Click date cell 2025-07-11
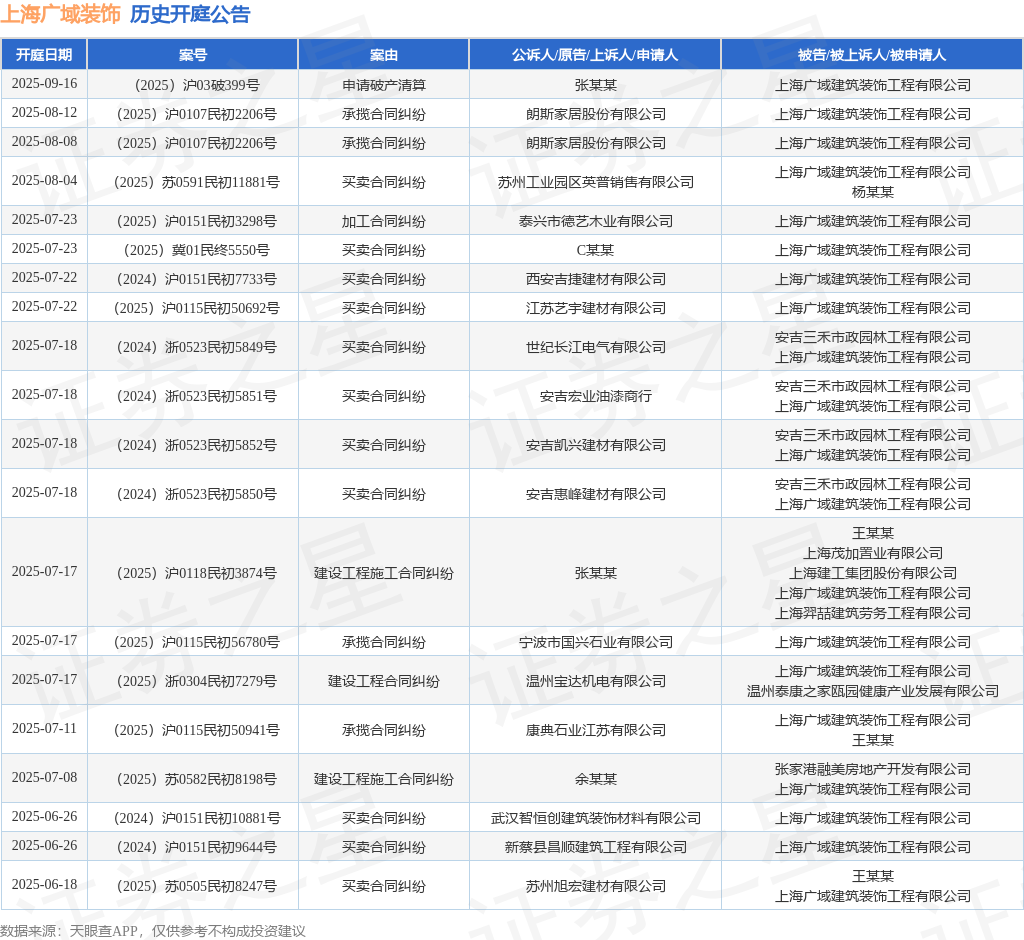 point(44,728)
